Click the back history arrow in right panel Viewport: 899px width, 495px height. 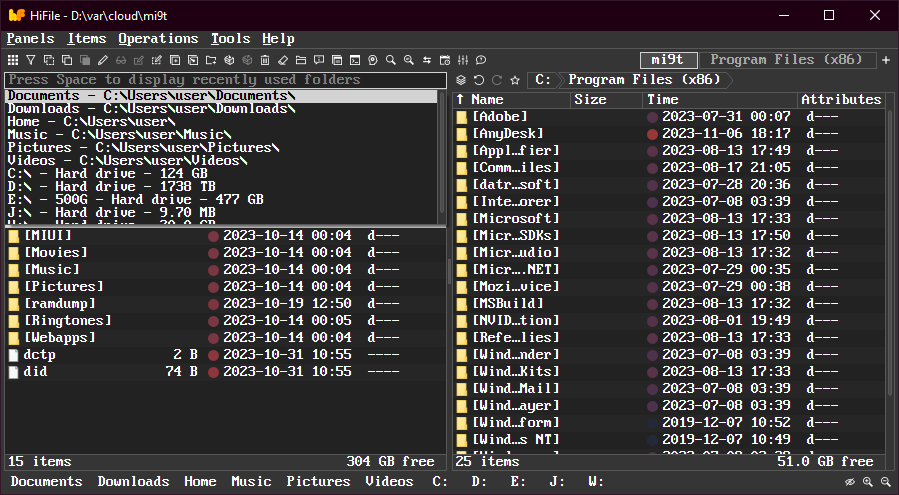479,80
